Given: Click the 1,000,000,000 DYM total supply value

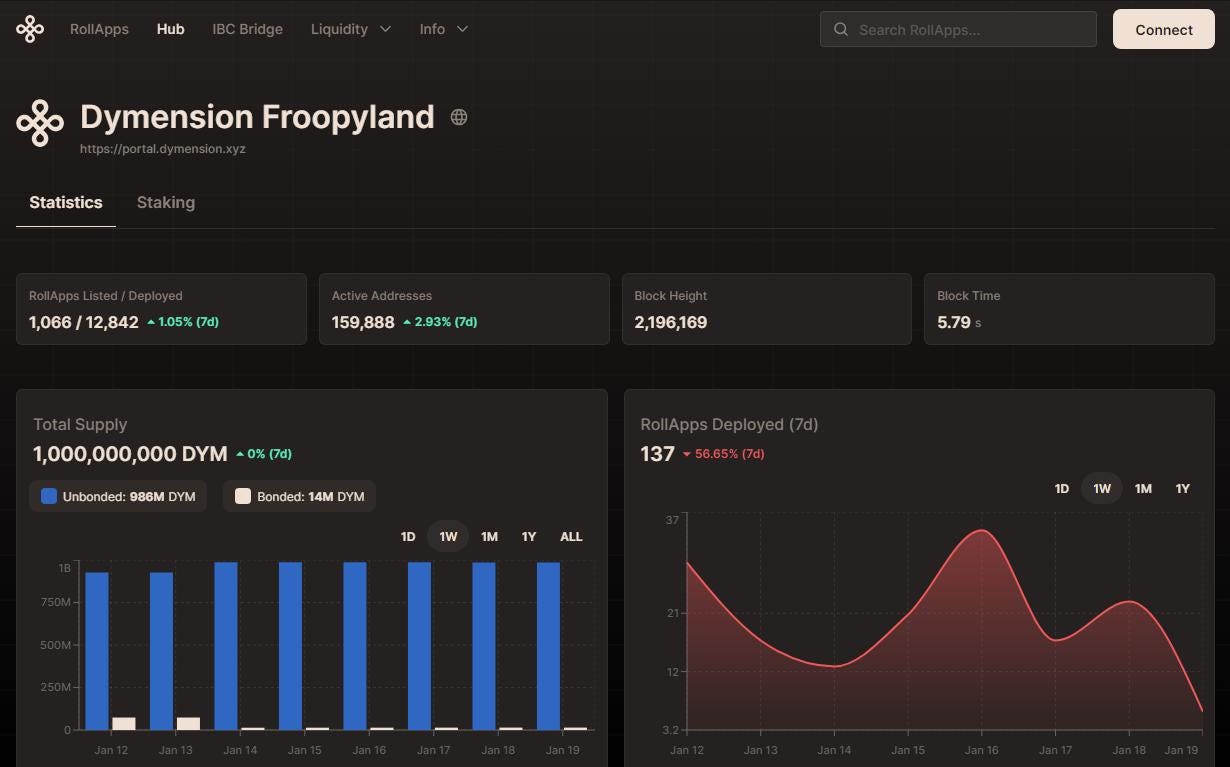Looking at the screenshot, I should tap(130, 454).
